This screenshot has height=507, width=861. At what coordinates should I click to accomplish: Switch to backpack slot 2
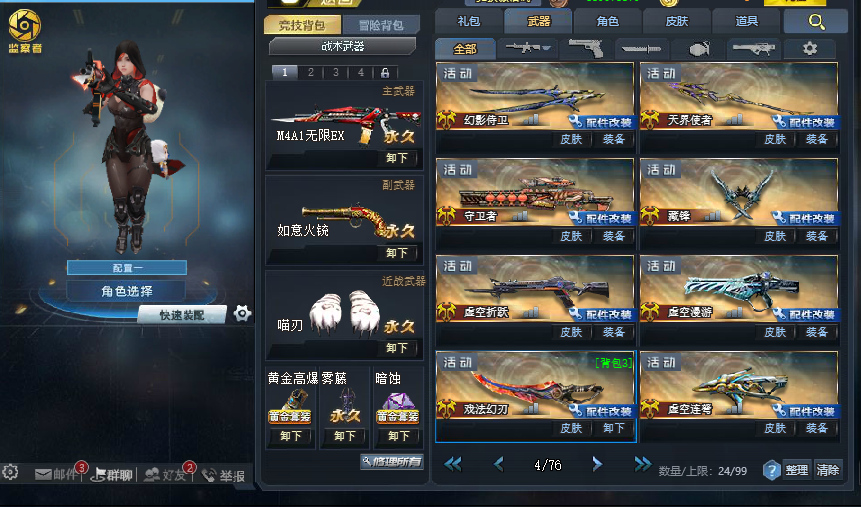coord(310,73)
